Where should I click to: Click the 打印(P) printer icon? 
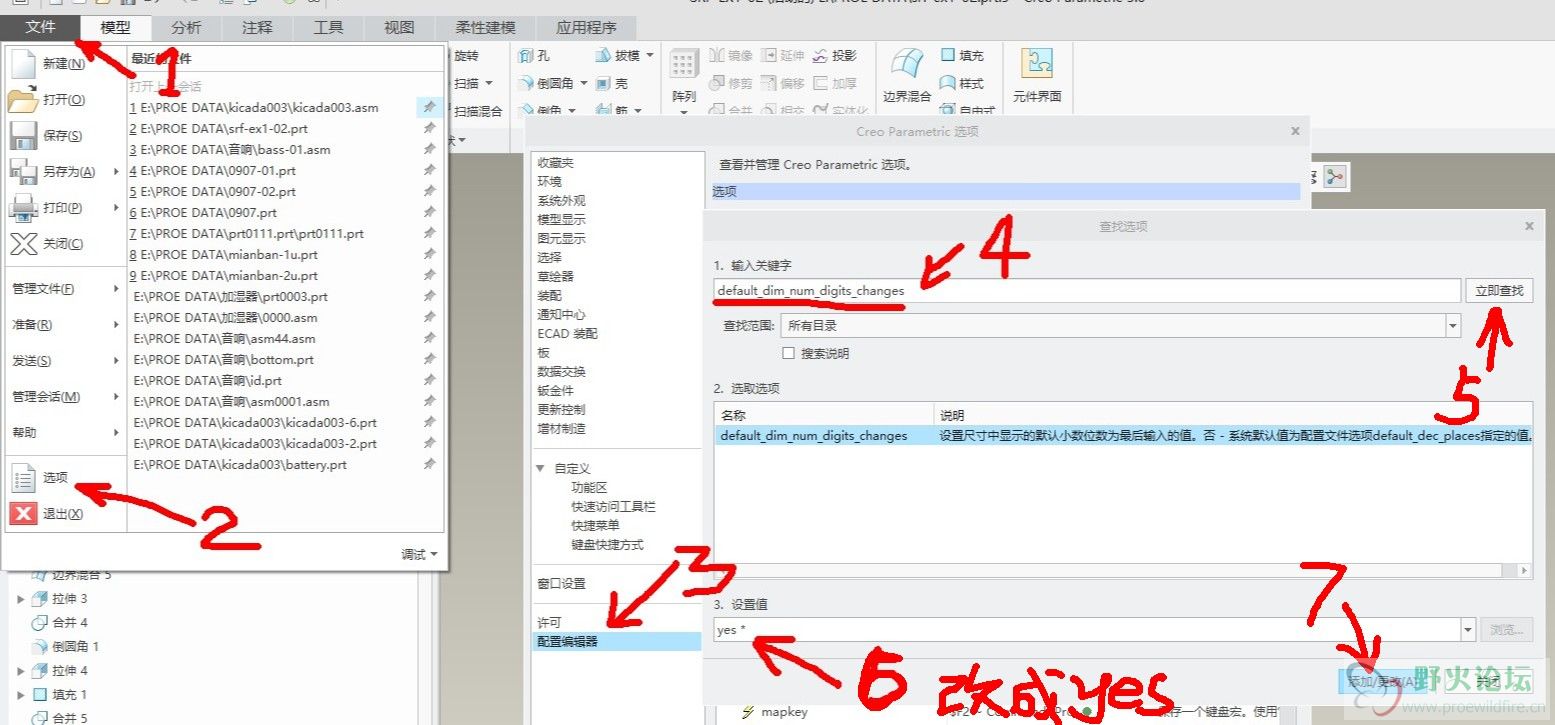(x=22, y=208)
